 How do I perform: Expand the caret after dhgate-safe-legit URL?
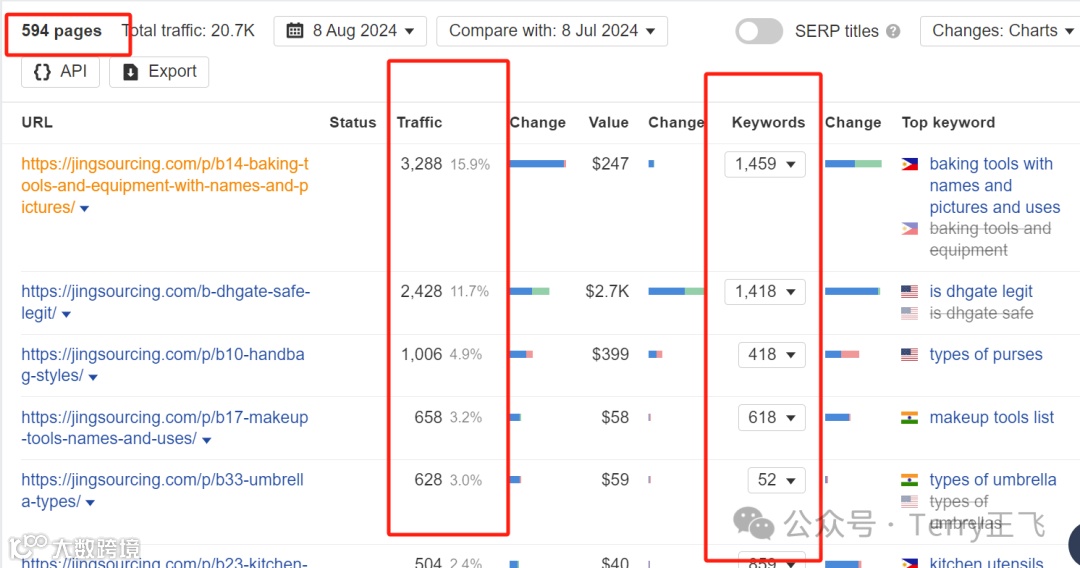point(66,315)
